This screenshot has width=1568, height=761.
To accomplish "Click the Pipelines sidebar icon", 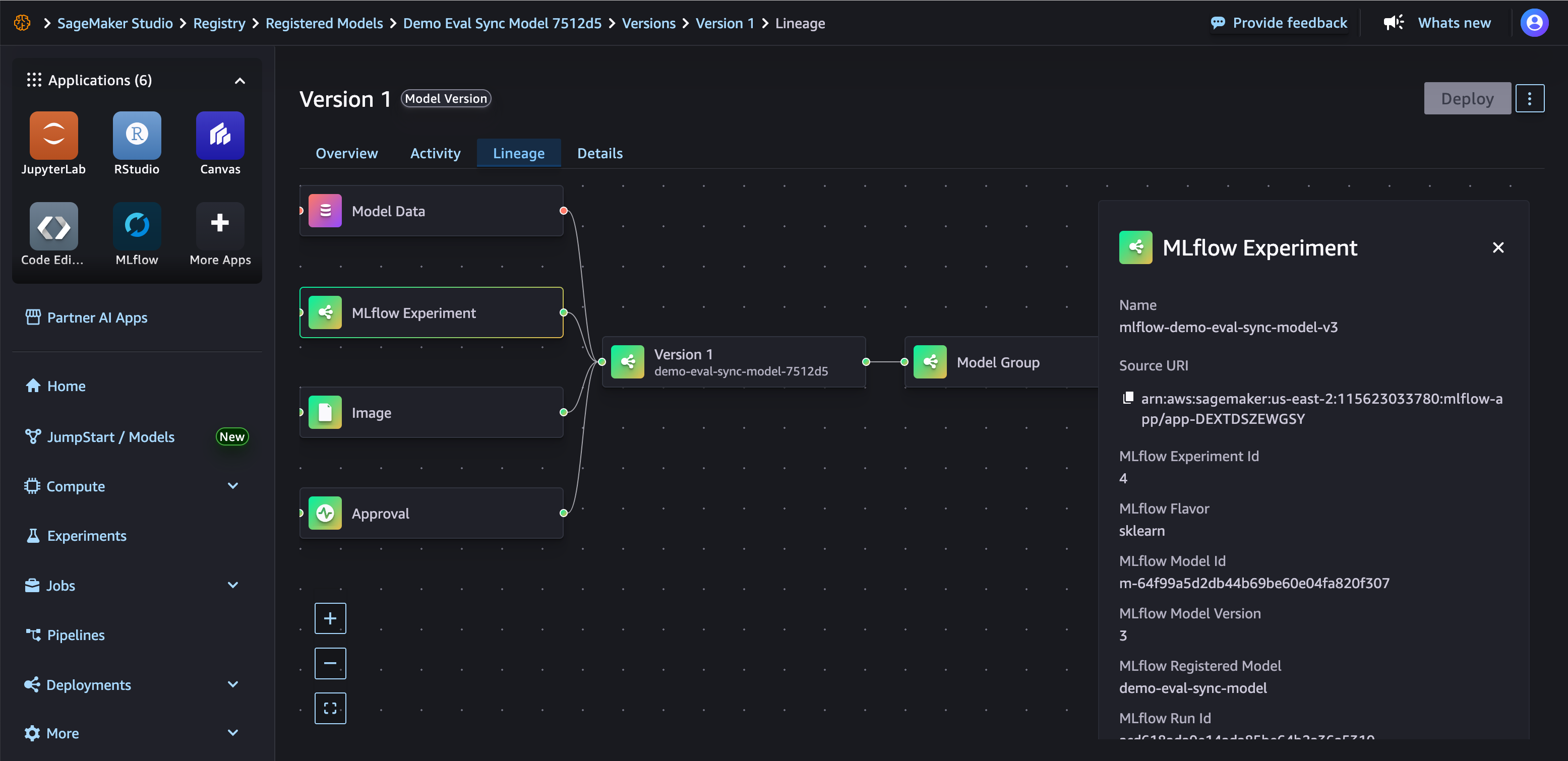I will [33, 635].
